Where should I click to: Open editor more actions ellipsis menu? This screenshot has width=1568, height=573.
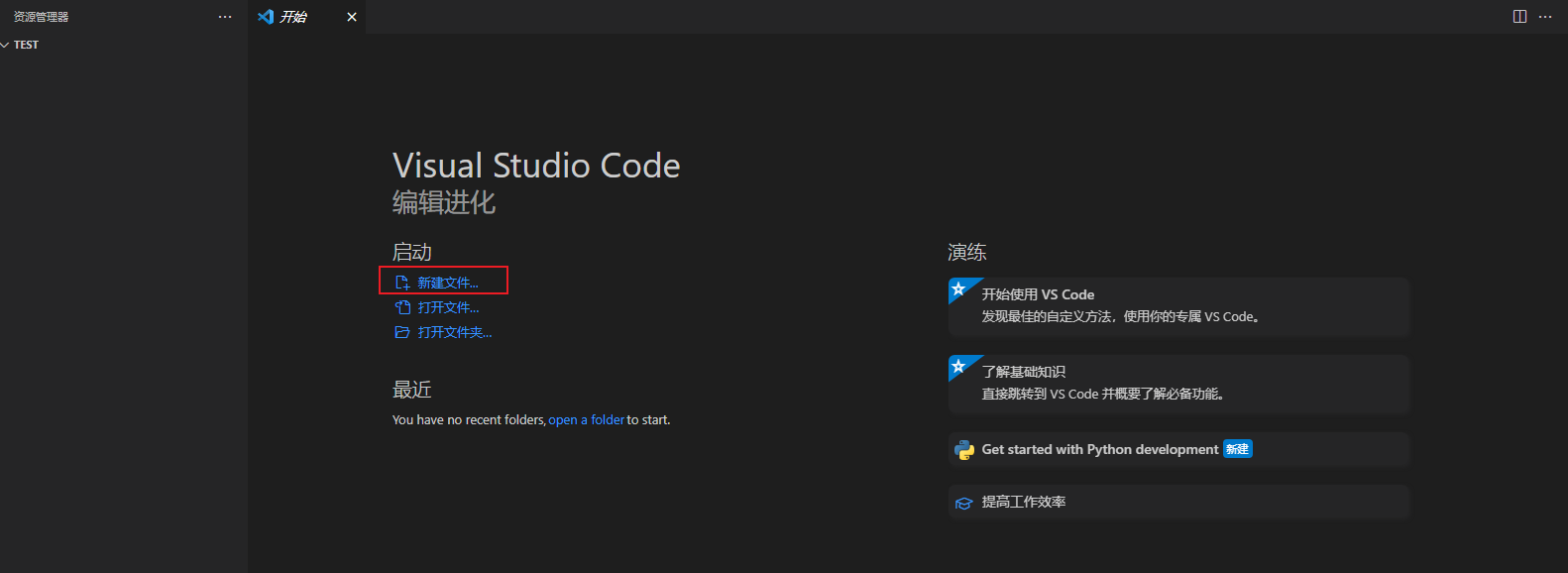coord(1545,17)
